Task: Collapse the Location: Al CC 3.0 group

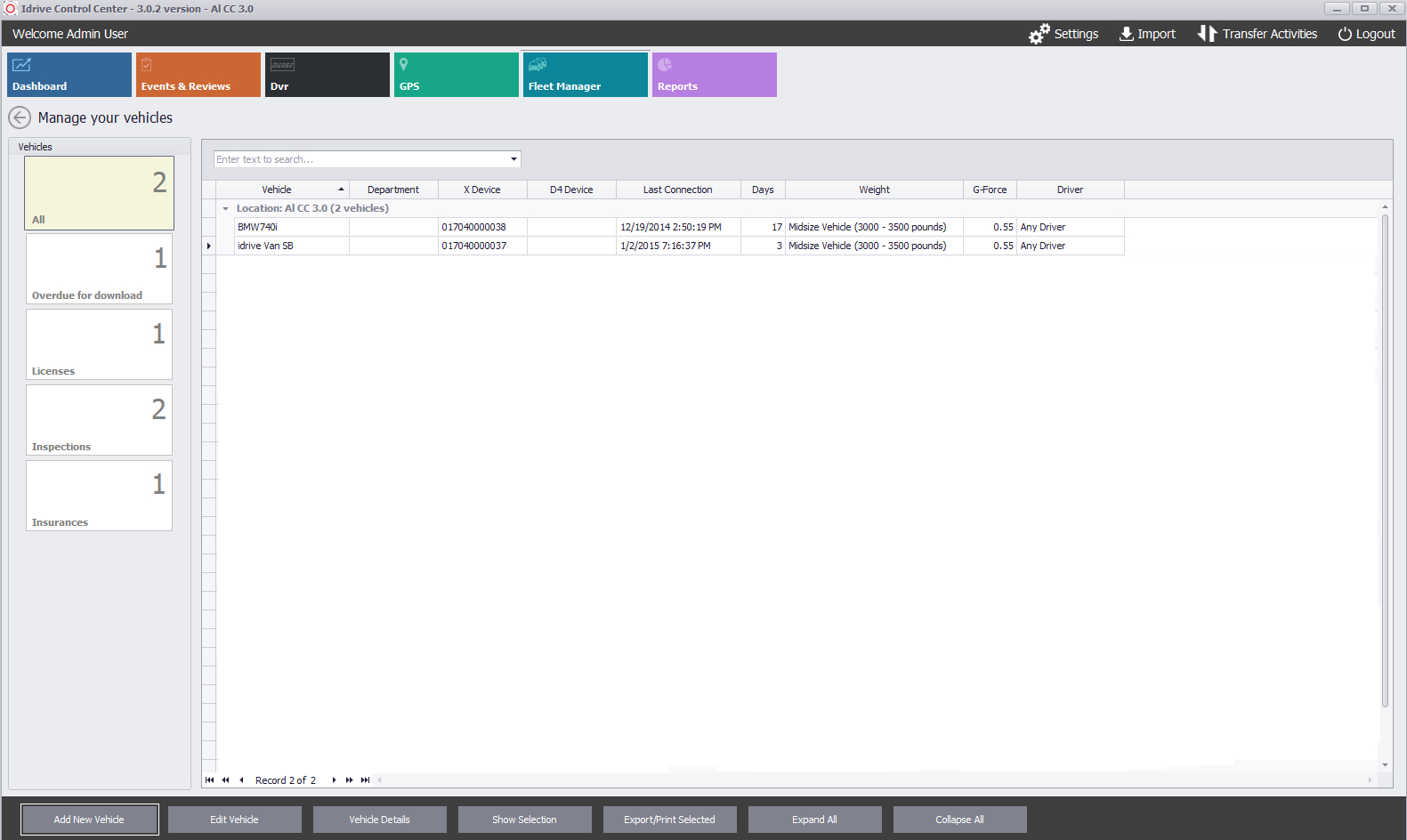Action: pyautogui.click(x=226, y=209)
